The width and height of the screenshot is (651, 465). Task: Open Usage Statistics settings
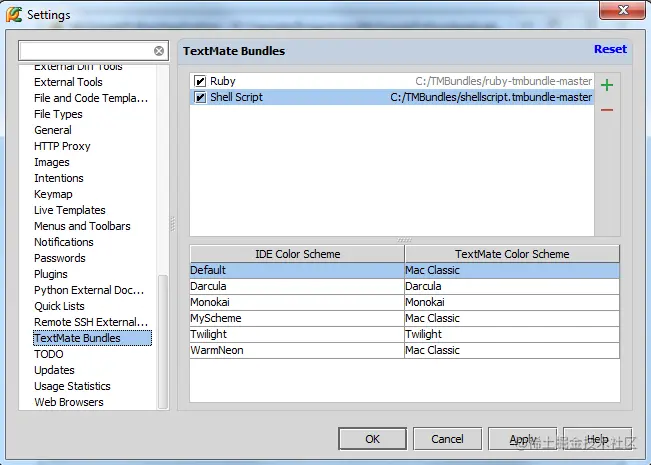tap(72, 386)
